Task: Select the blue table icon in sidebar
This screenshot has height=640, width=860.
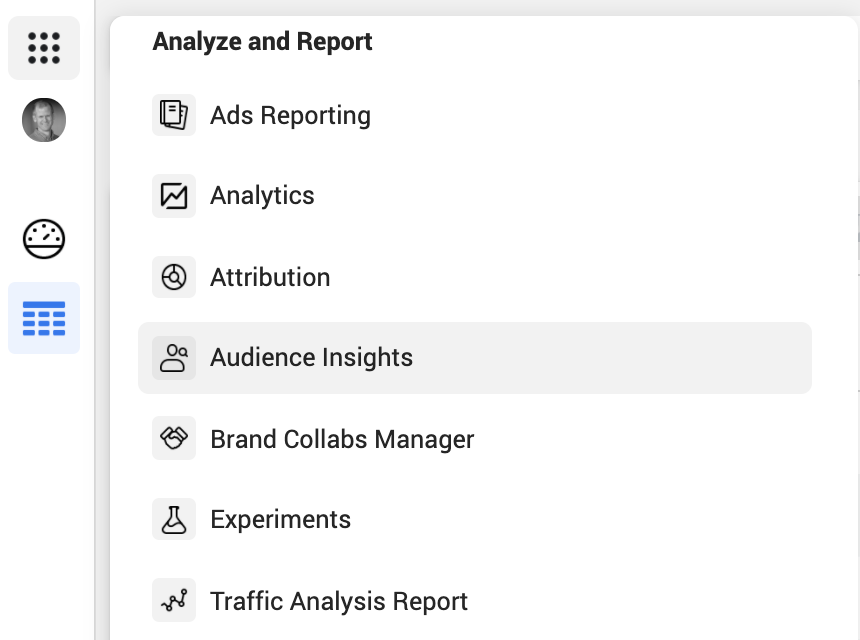Action: (44, 318)
